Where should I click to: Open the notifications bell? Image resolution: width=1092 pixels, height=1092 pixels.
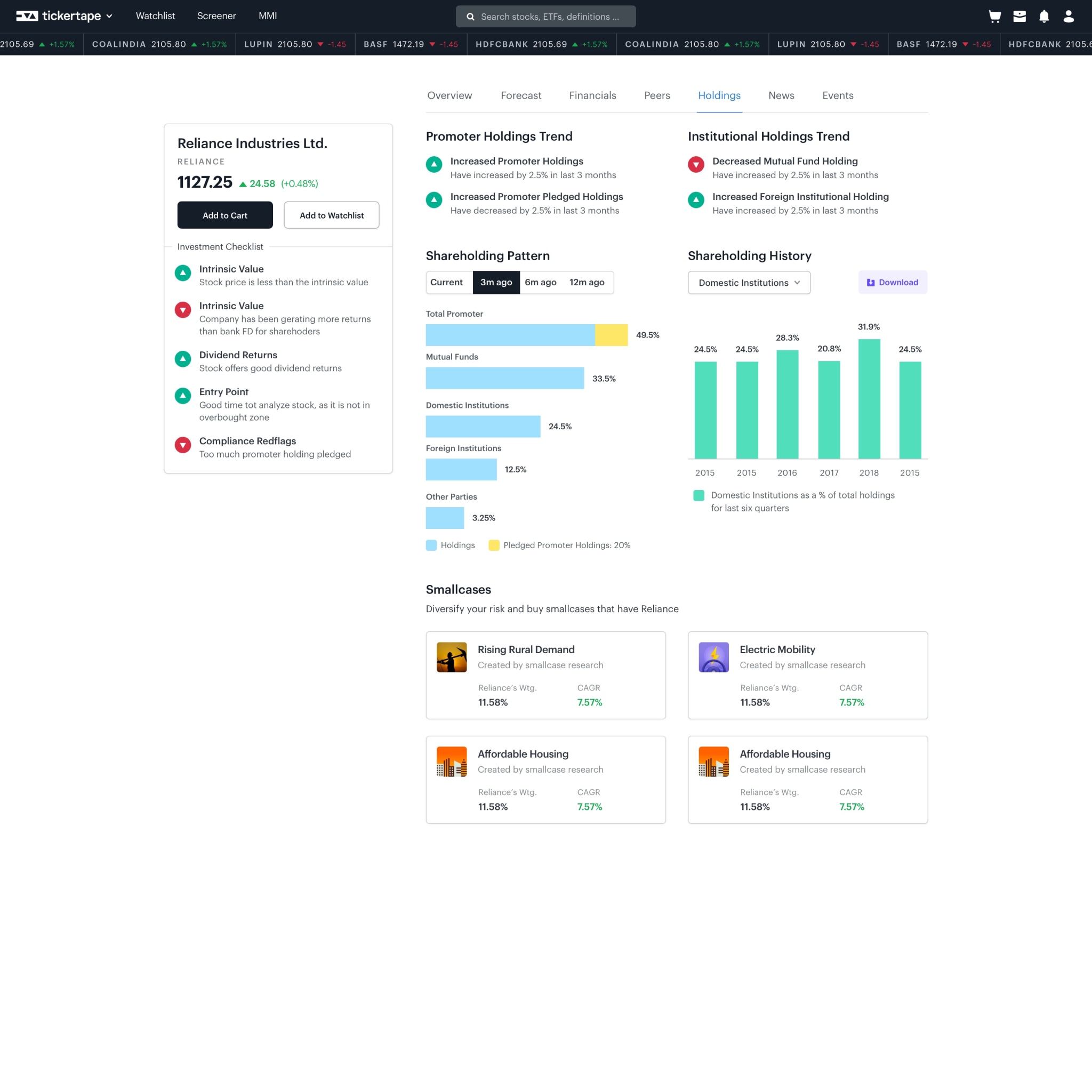click(1044, 17)
